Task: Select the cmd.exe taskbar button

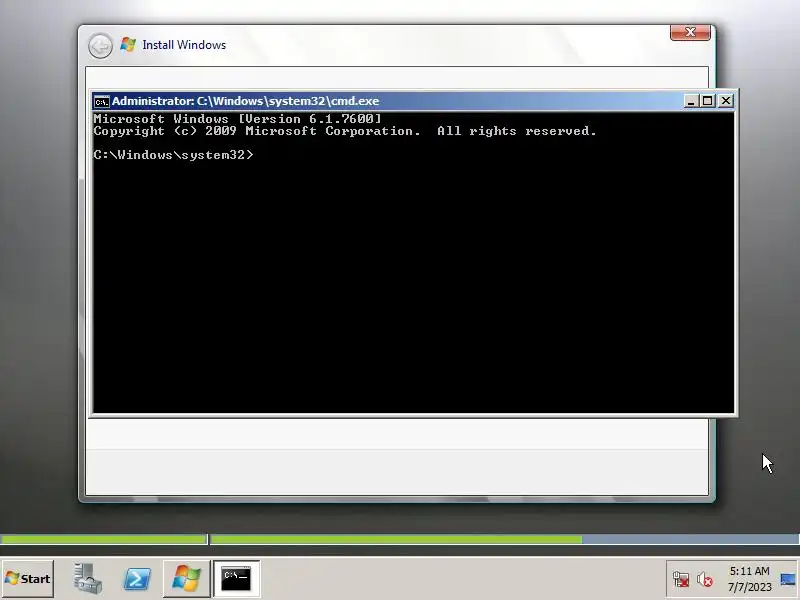Action: [x=236, y=579]
